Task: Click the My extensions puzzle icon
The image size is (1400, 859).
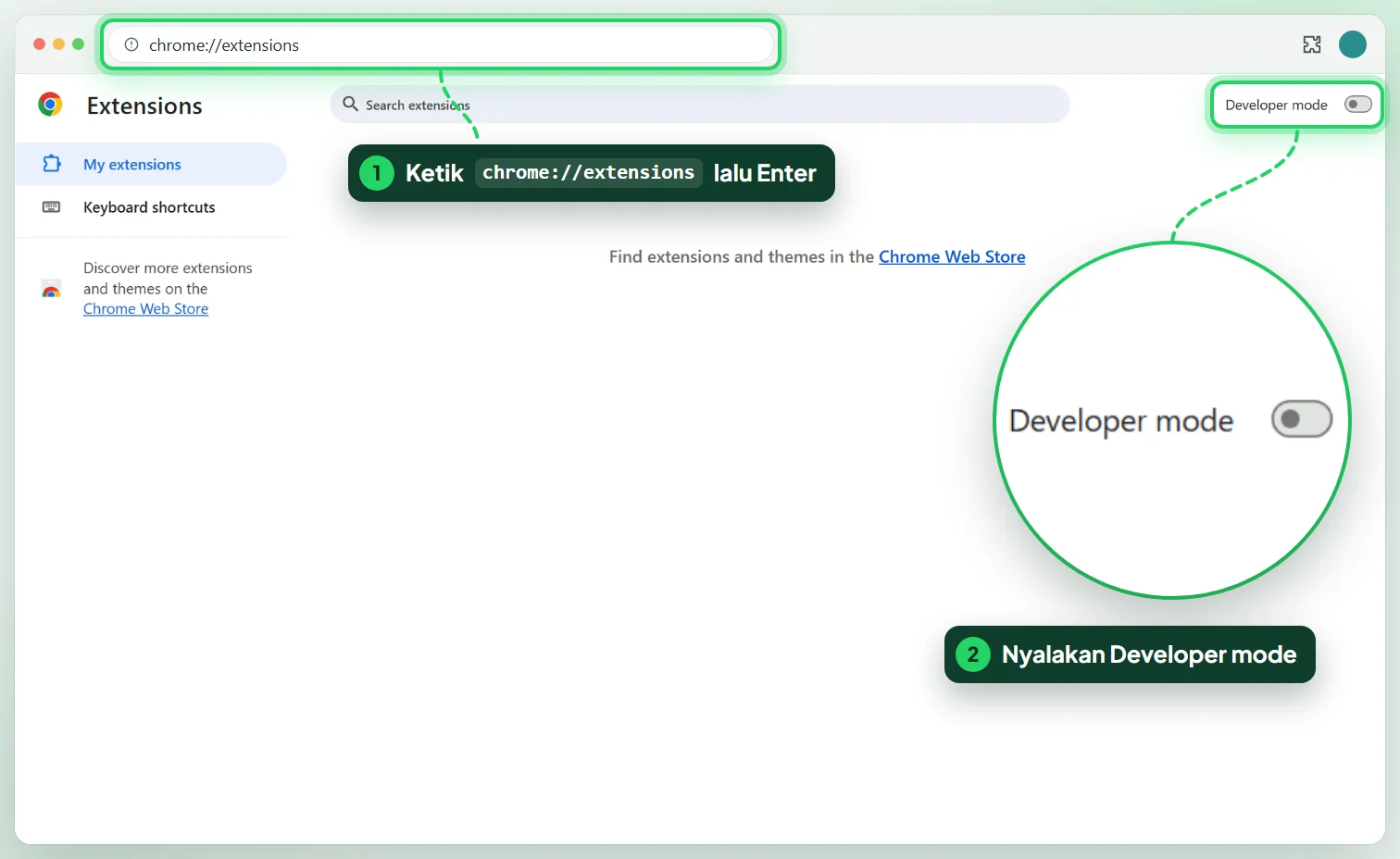Action: point(52,164)
